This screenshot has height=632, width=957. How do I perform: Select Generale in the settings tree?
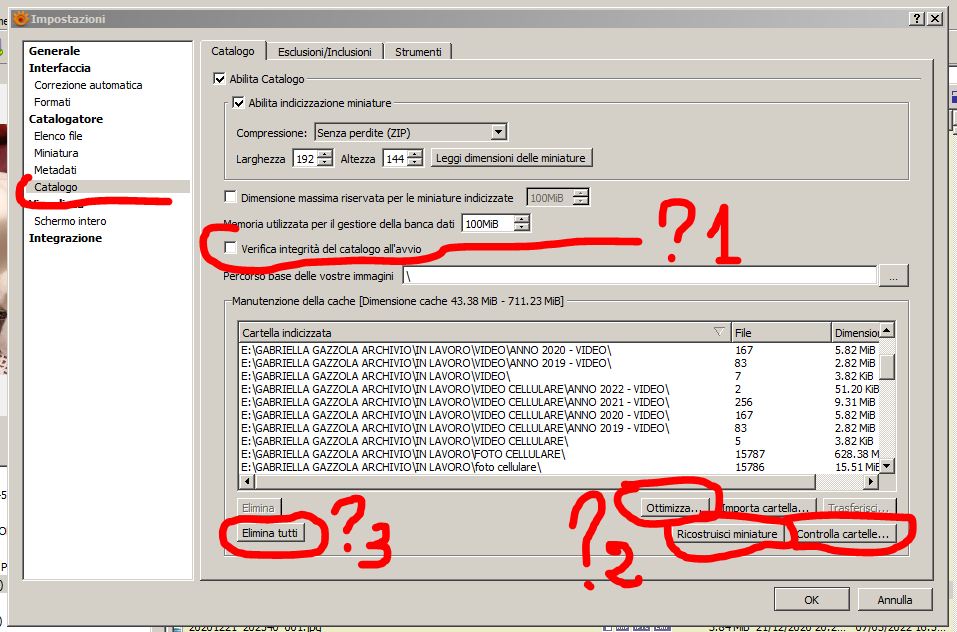pyautogui.click(x=54, y=51)
